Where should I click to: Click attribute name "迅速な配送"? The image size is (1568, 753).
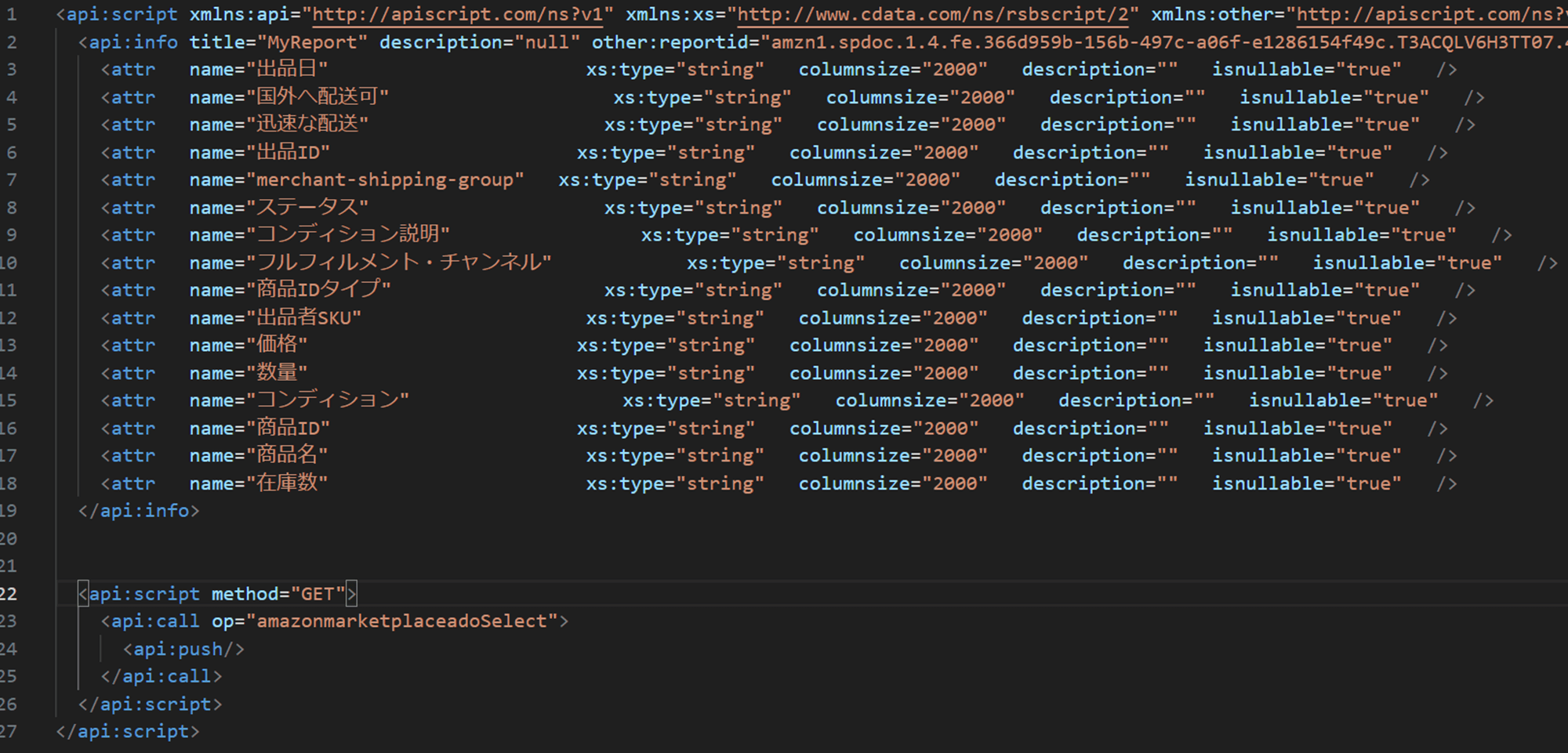(x=307, y=125)
